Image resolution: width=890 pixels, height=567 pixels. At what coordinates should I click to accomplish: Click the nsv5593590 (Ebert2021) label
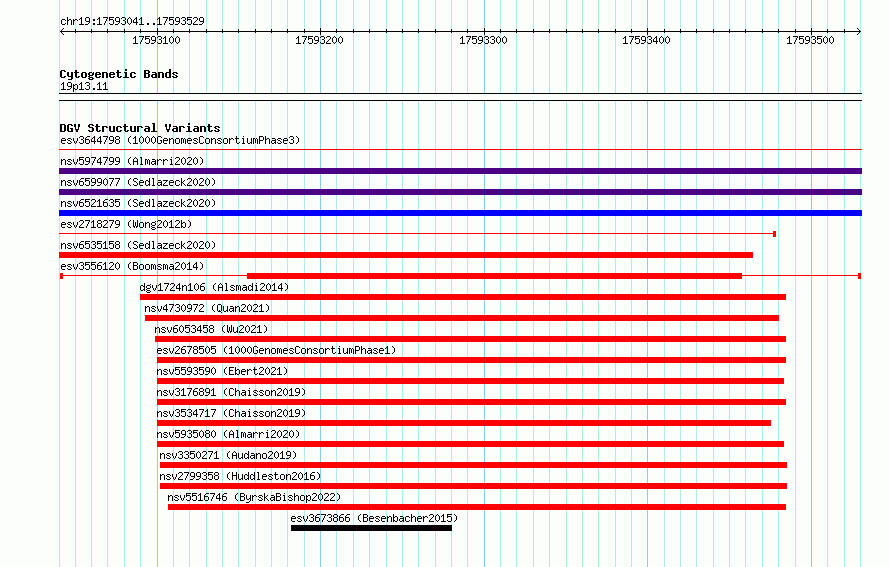pyautogui.click(x=222, y=371)
